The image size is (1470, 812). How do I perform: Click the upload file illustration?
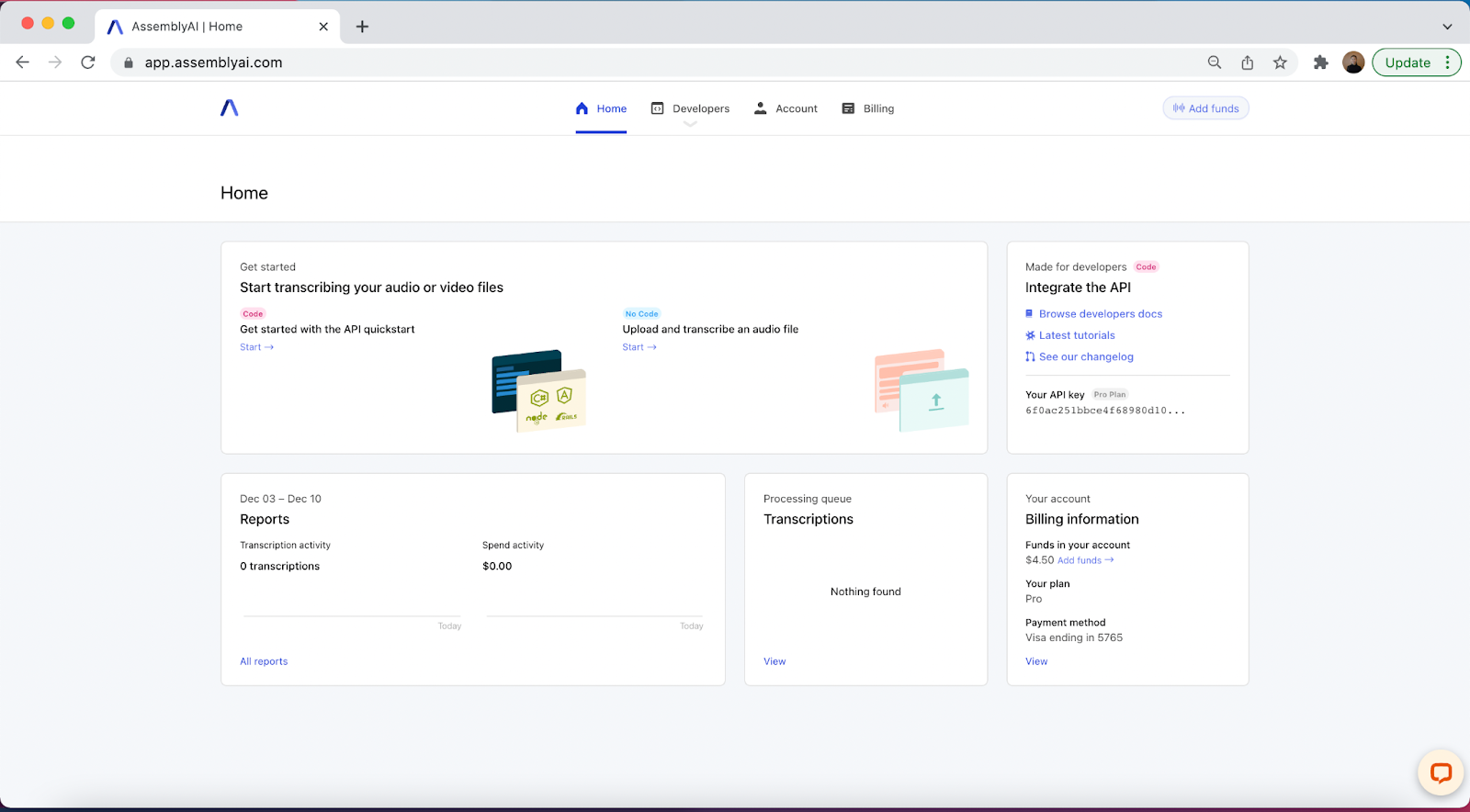tap(922, 390)
